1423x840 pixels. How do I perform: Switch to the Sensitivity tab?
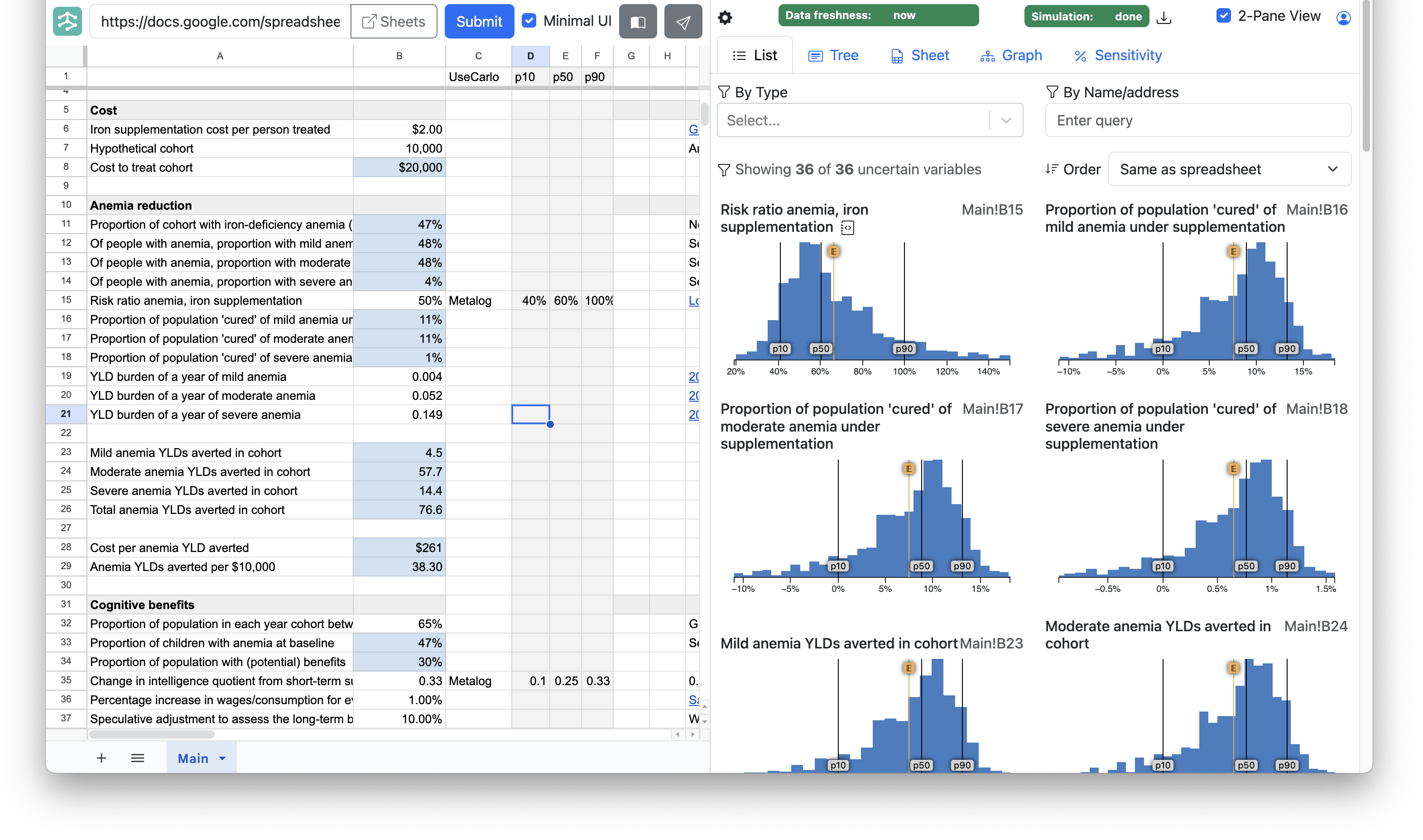[1118, 55]
